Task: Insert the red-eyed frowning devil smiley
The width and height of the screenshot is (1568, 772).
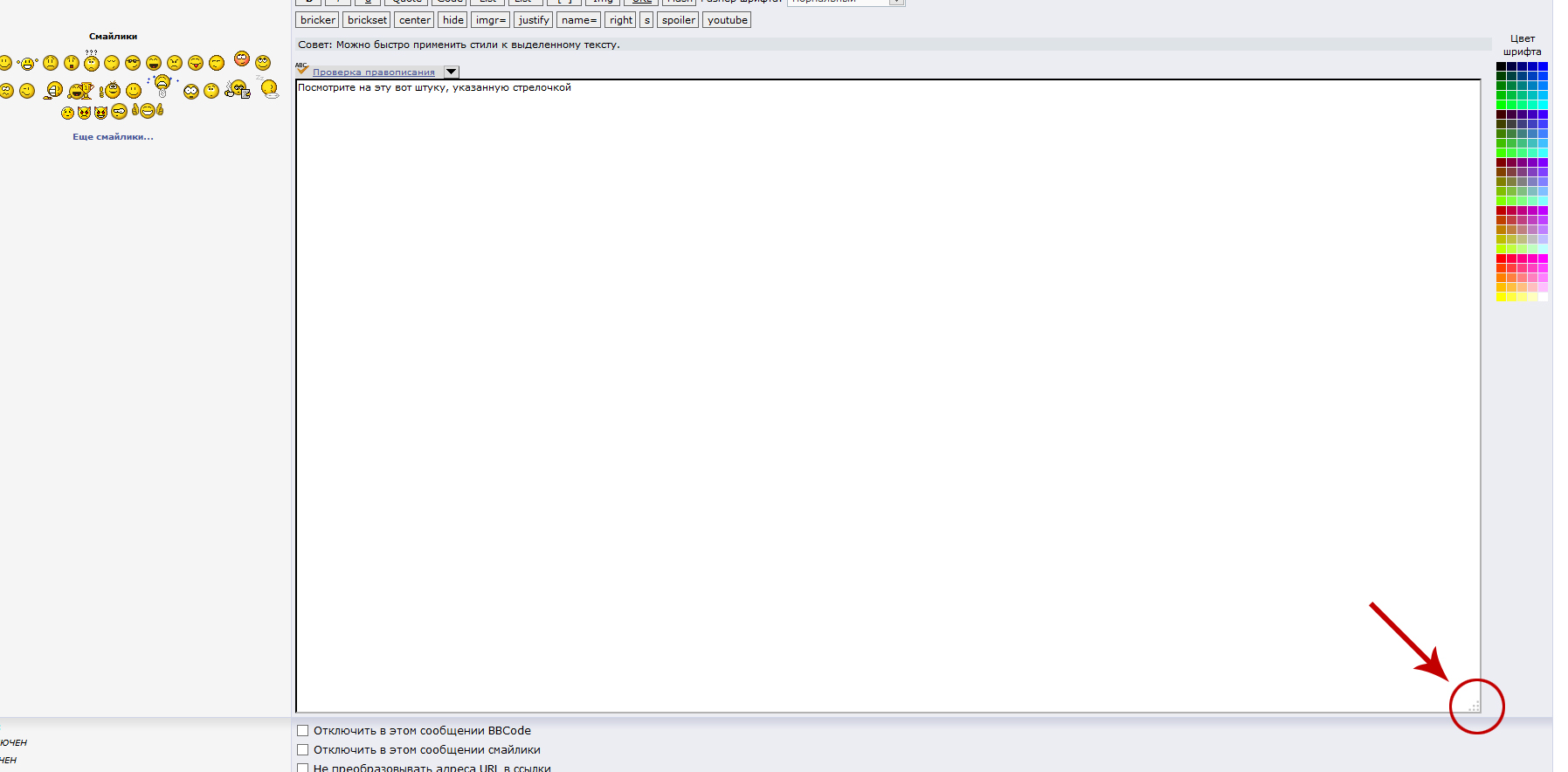Action: pos(84,113)
